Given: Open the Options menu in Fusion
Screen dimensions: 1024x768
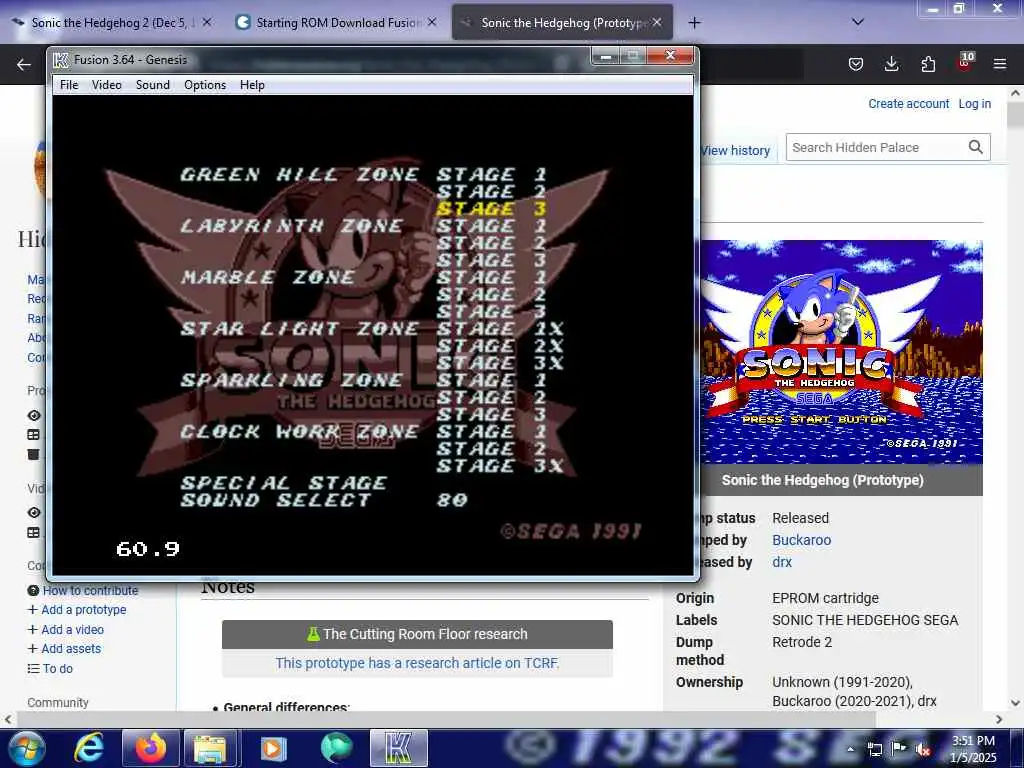Looking at the screenshot, I should (205, 85).
